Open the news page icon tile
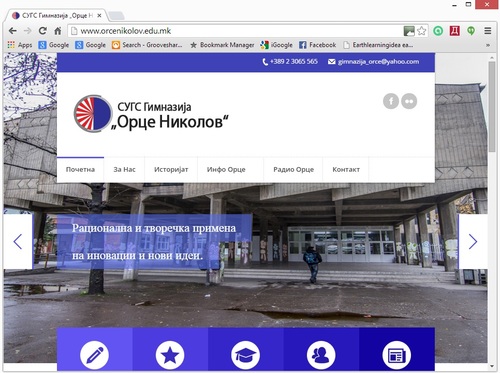This screenshot has width=500, height=373. pyautogui.click(x=397, y=355)
